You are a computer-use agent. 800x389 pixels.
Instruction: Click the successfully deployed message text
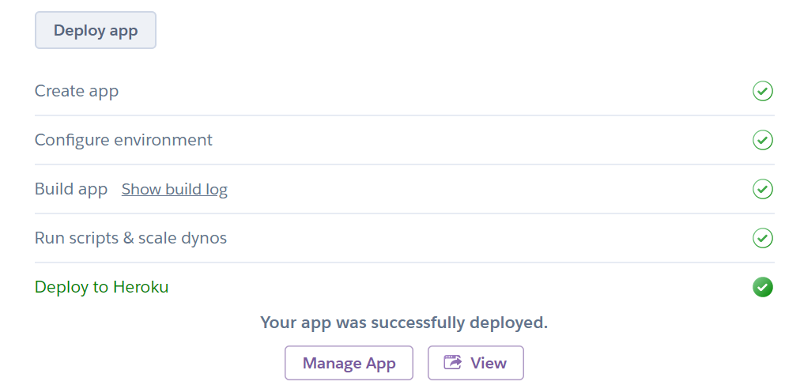pyautogui.click(x=404, y=322)
